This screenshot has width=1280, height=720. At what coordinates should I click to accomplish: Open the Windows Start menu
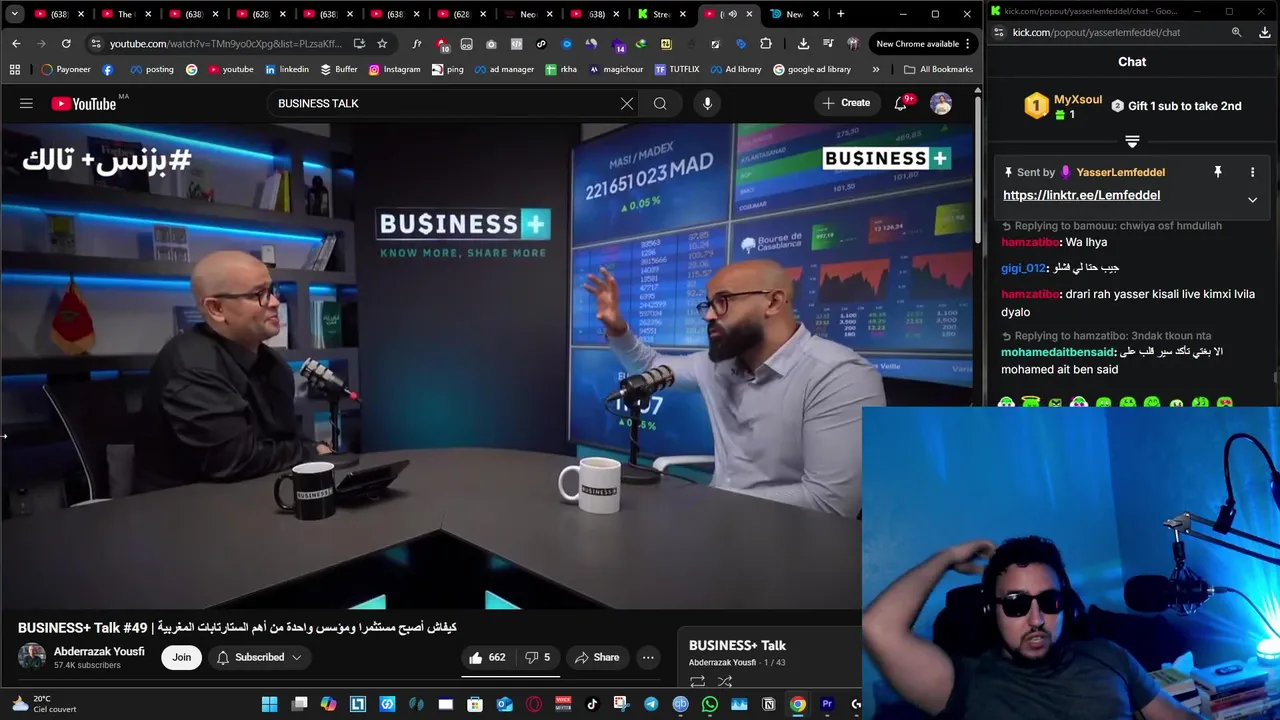[269, 705]
